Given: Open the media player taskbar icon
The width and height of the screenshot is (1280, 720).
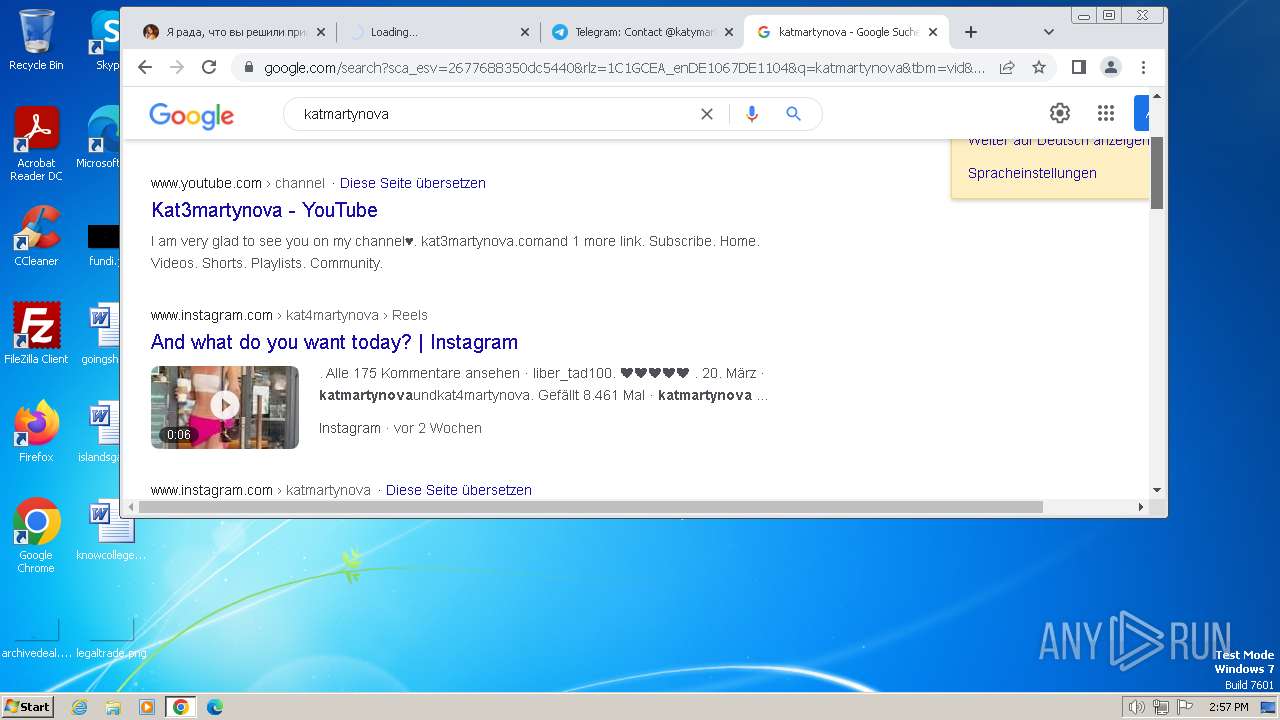Looking at the screenshot, I should tap(147, 707).
